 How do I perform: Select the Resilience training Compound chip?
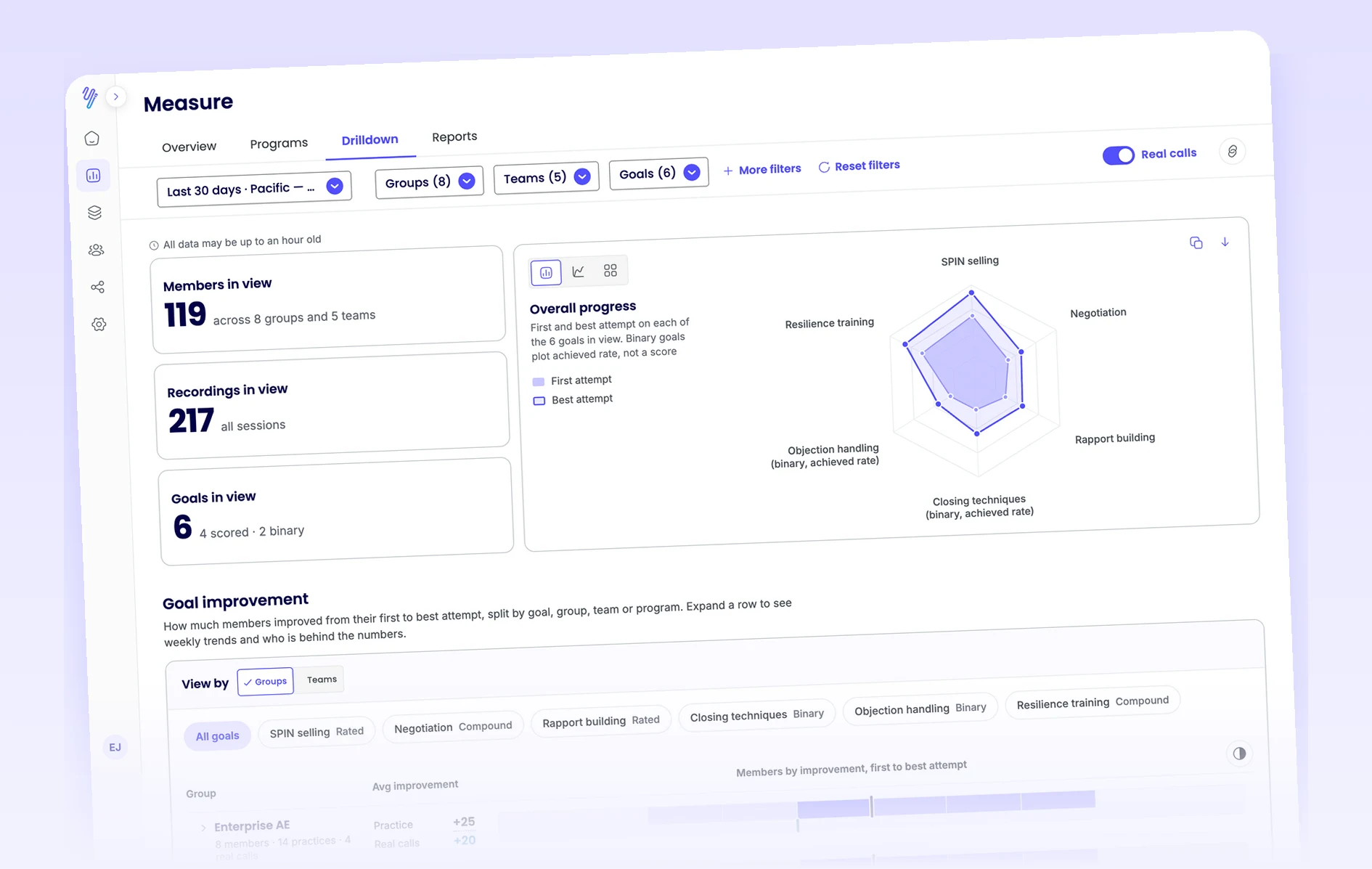[x=1093, y=702]
